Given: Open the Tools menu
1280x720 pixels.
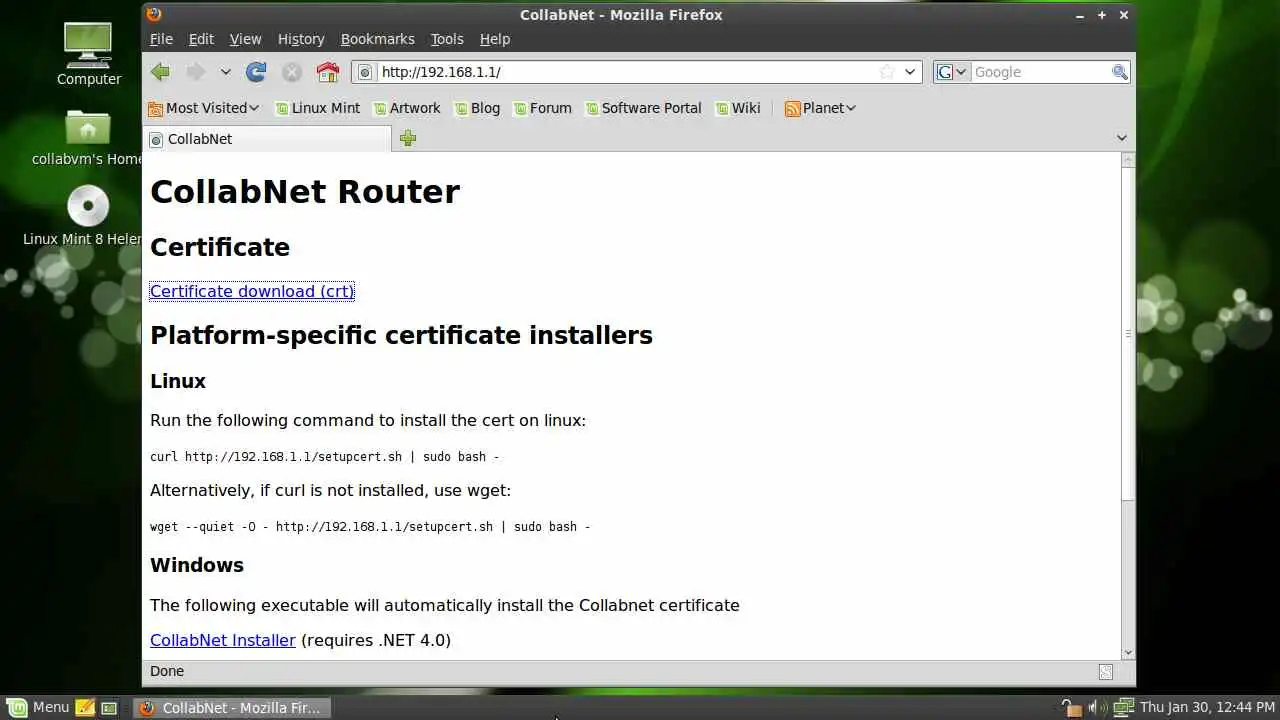Looking at the screenshot, I should tap(447, 39).
